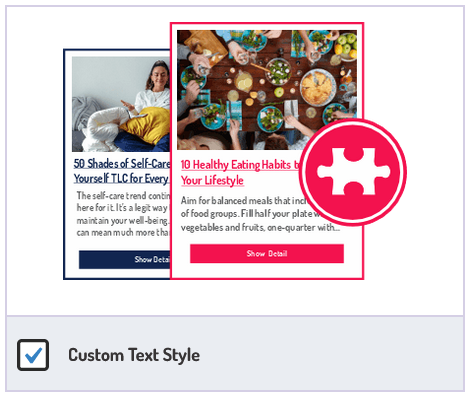Click the 'maintain your well-being' text line
This screenshot has width=469, height=397.
[123, 221]
